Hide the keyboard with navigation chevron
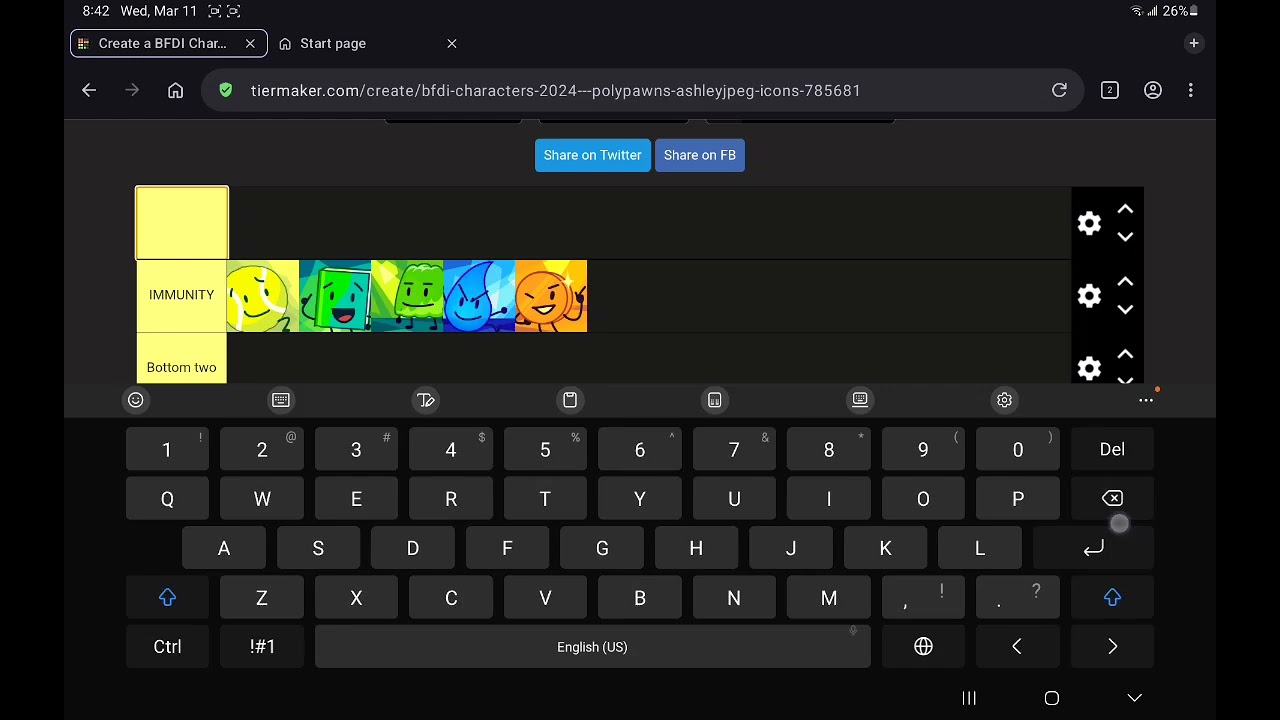Viewport: 1280px width, 720px height. pyautogui.click(x=1134, y=698)
